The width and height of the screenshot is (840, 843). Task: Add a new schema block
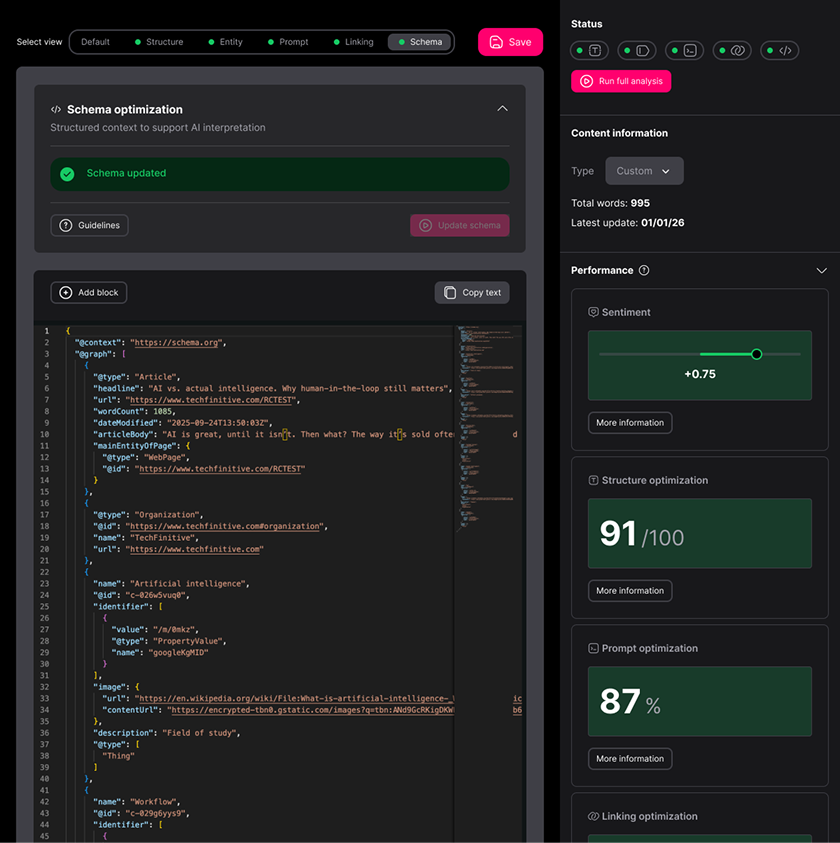click(x=89, y=292)
